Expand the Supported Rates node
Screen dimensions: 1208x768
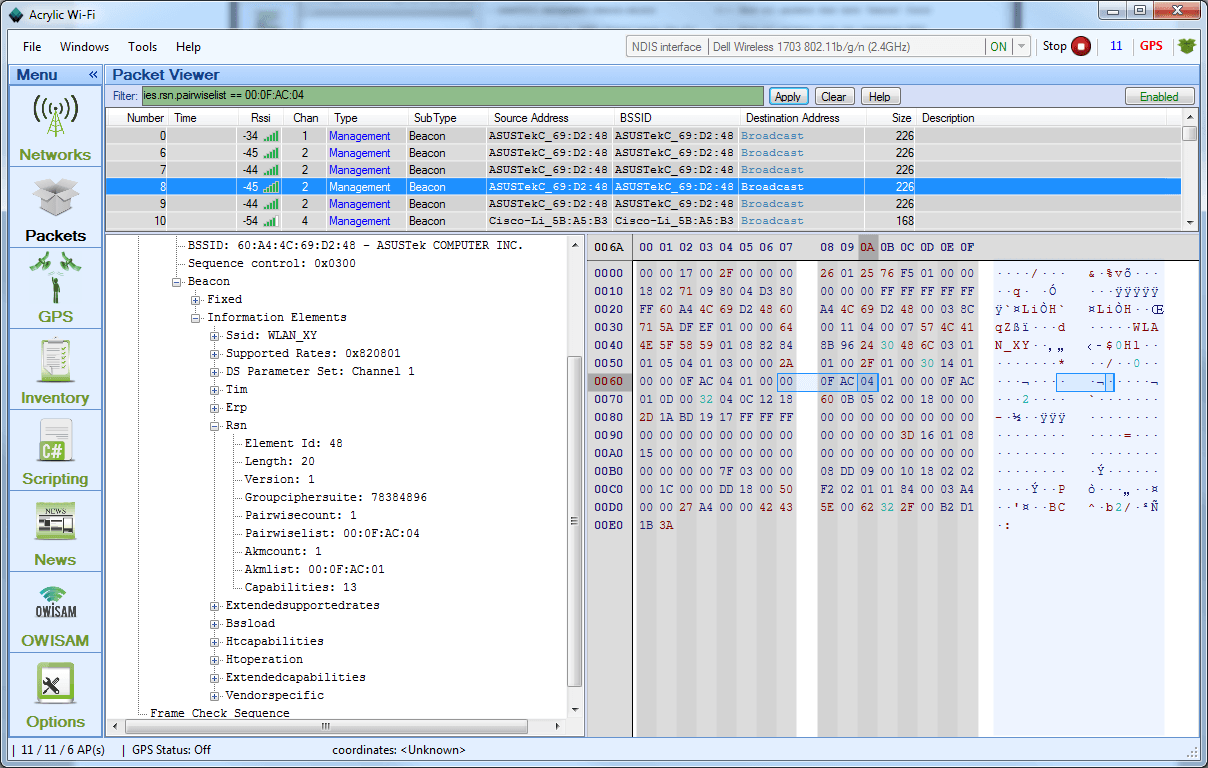click(x=215, y=354)
